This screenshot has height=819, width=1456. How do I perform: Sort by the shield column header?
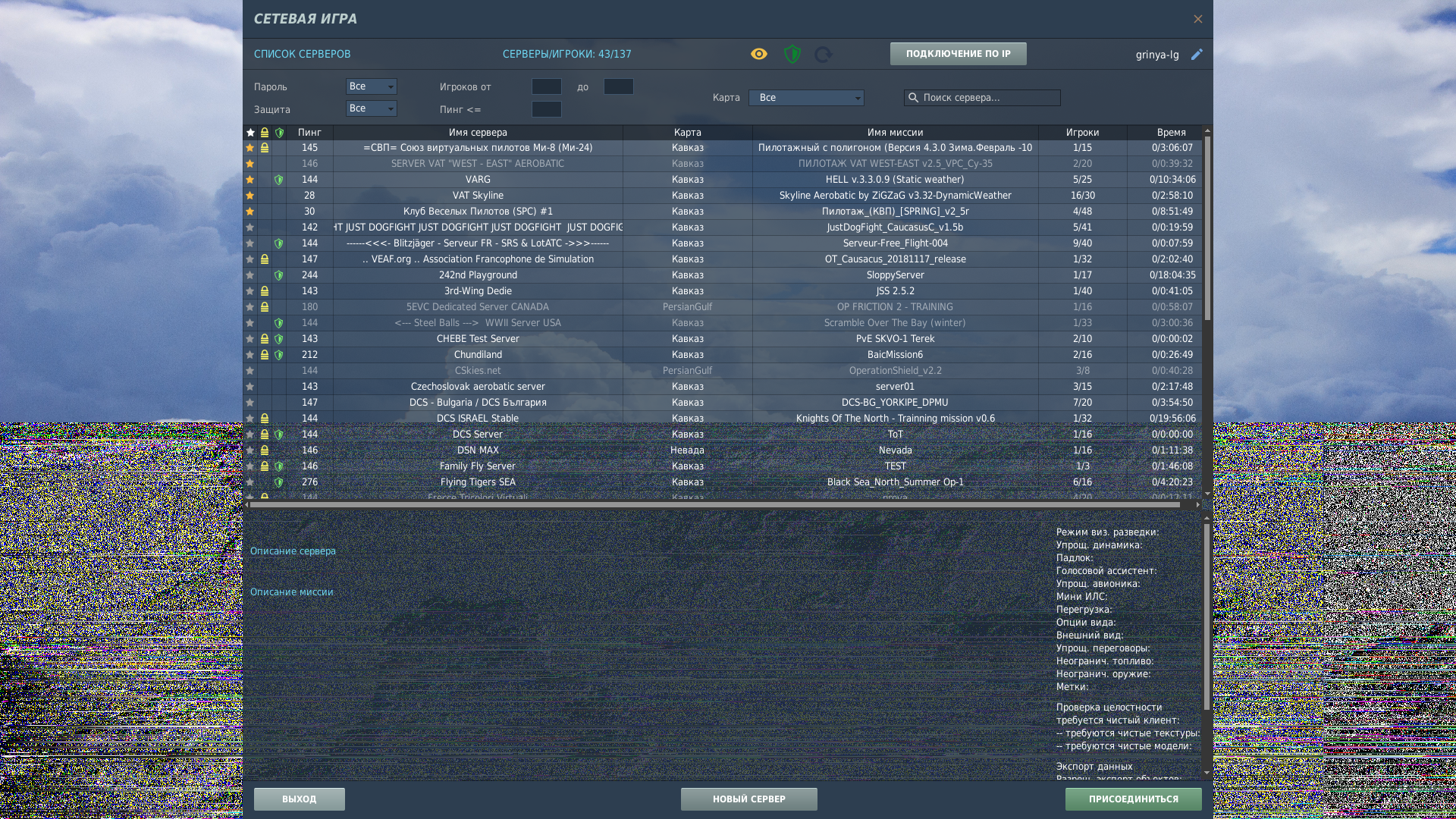pos(279,133)
